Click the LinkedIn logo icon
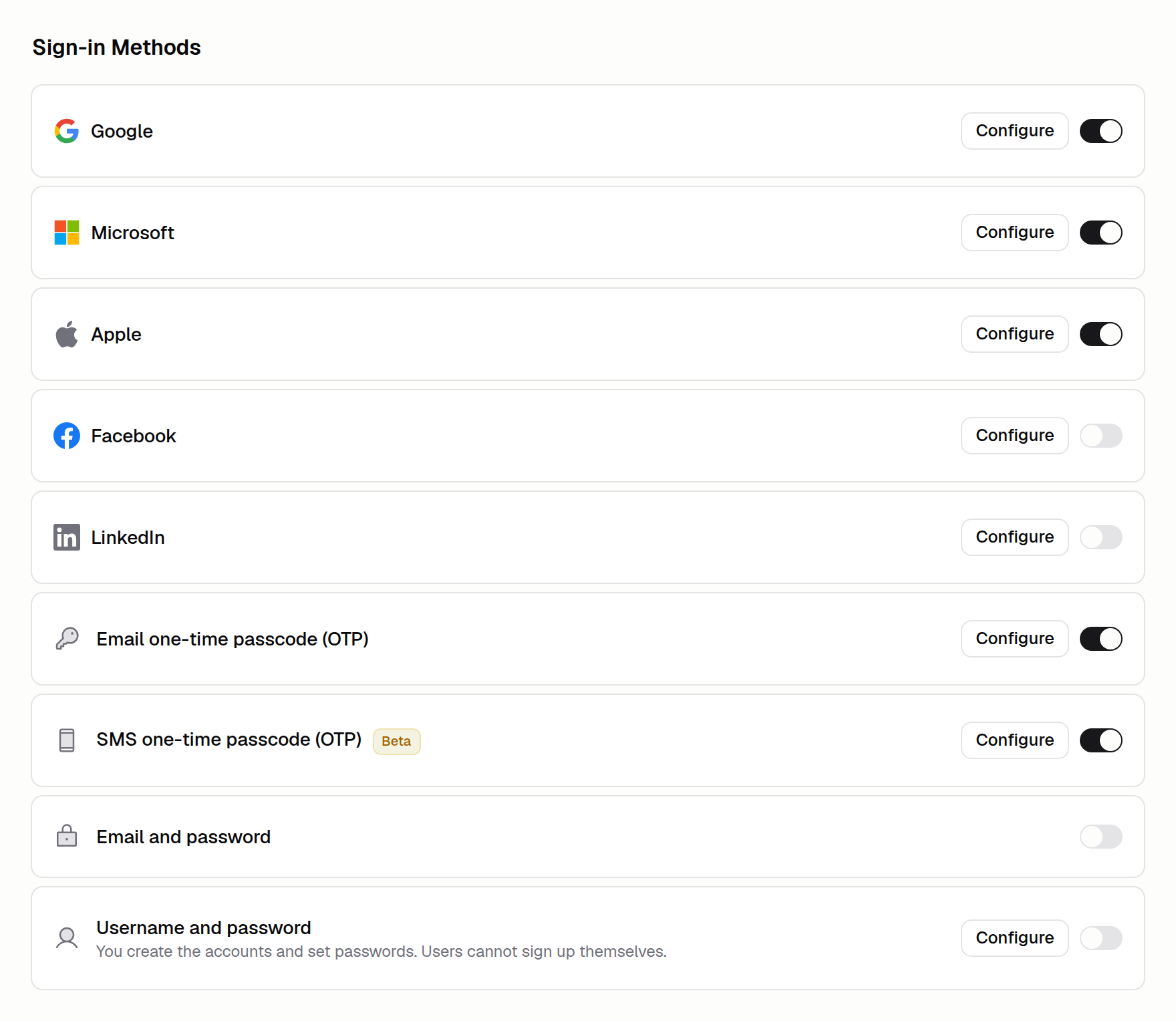The width and height of the screenshot is (1176, 1021). click(x=67, y=537)
